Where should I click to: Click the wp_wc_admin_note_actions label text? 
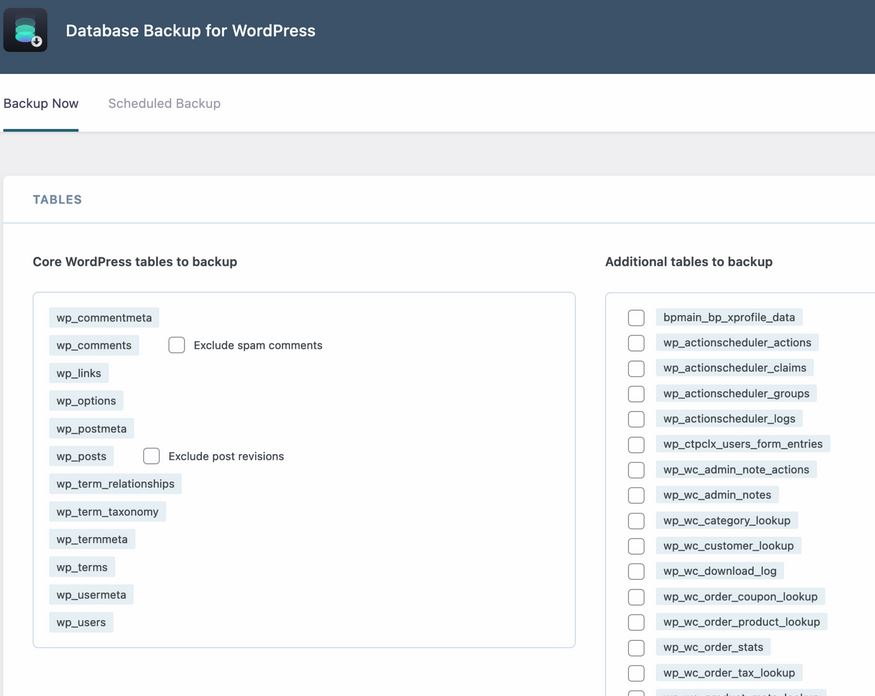[736, 469]
